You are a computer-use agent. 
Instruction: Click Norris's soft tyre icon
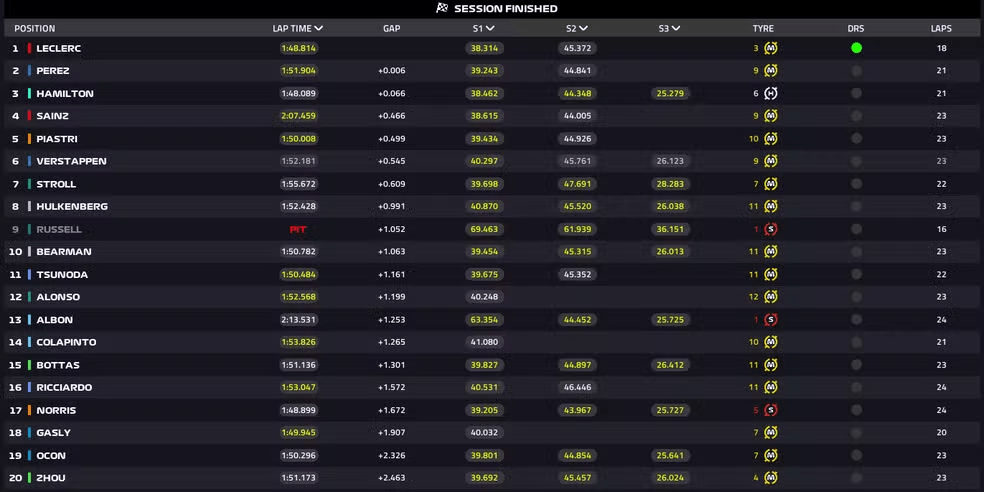pyautogui.click(x=771, y=410)
